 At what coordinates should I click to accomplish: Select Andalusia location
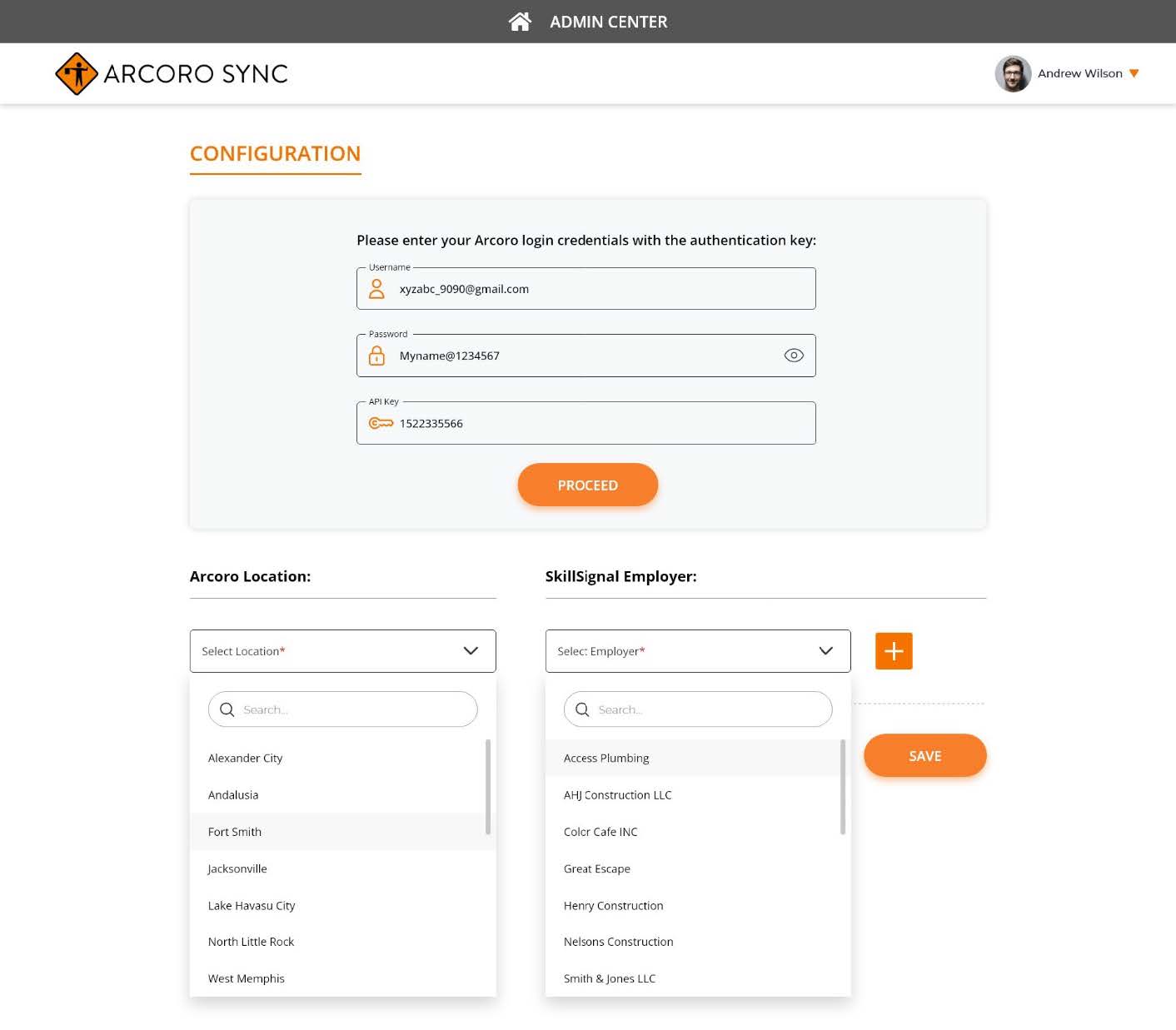337,794
